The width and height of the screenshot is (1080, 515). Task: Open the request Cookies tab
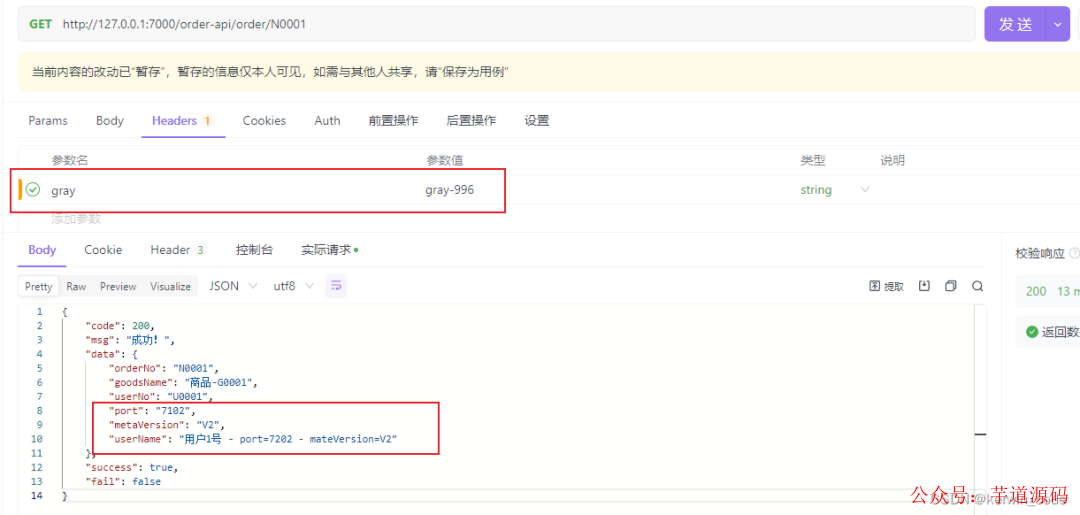click(264, 120)
